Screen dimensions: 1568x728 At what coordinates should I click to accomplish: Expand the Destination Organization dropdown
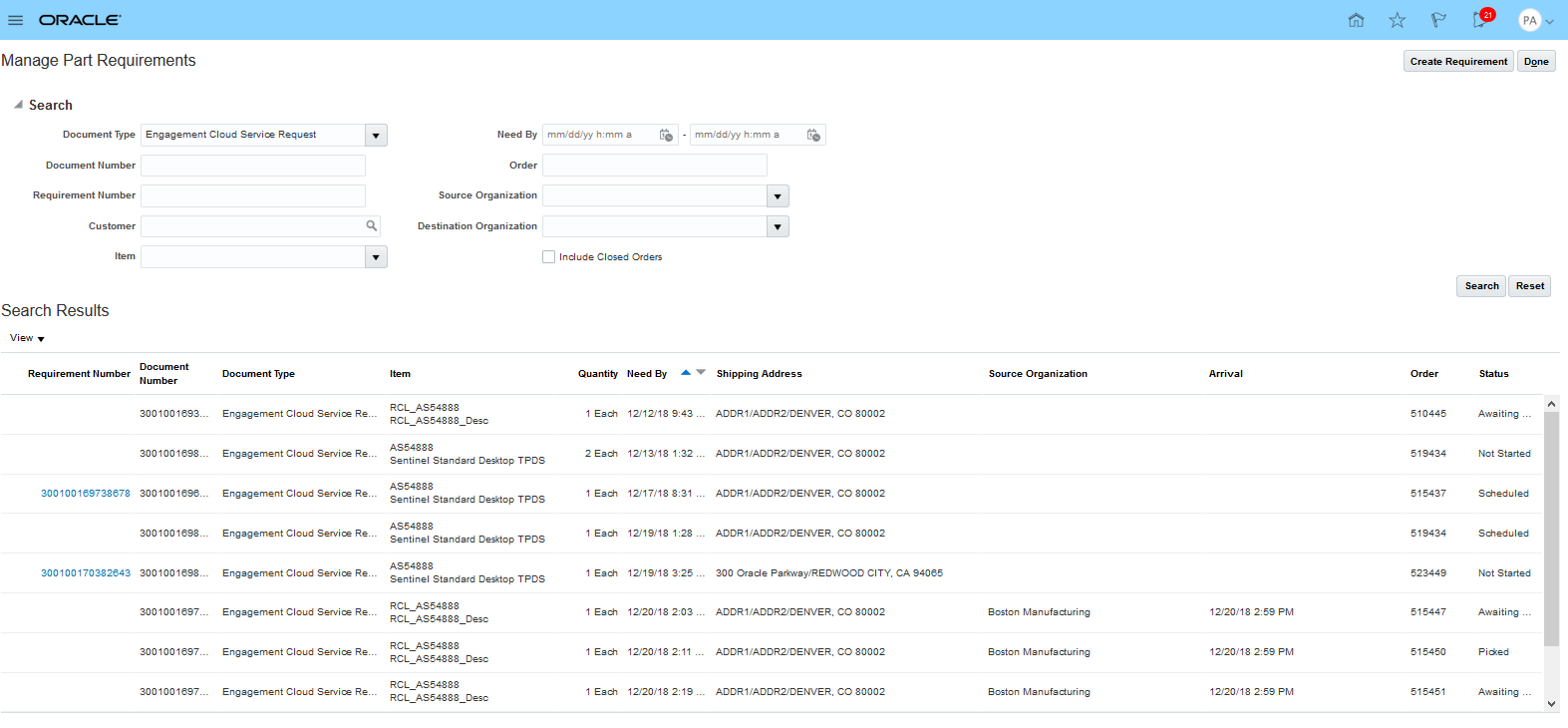[778, 227]
